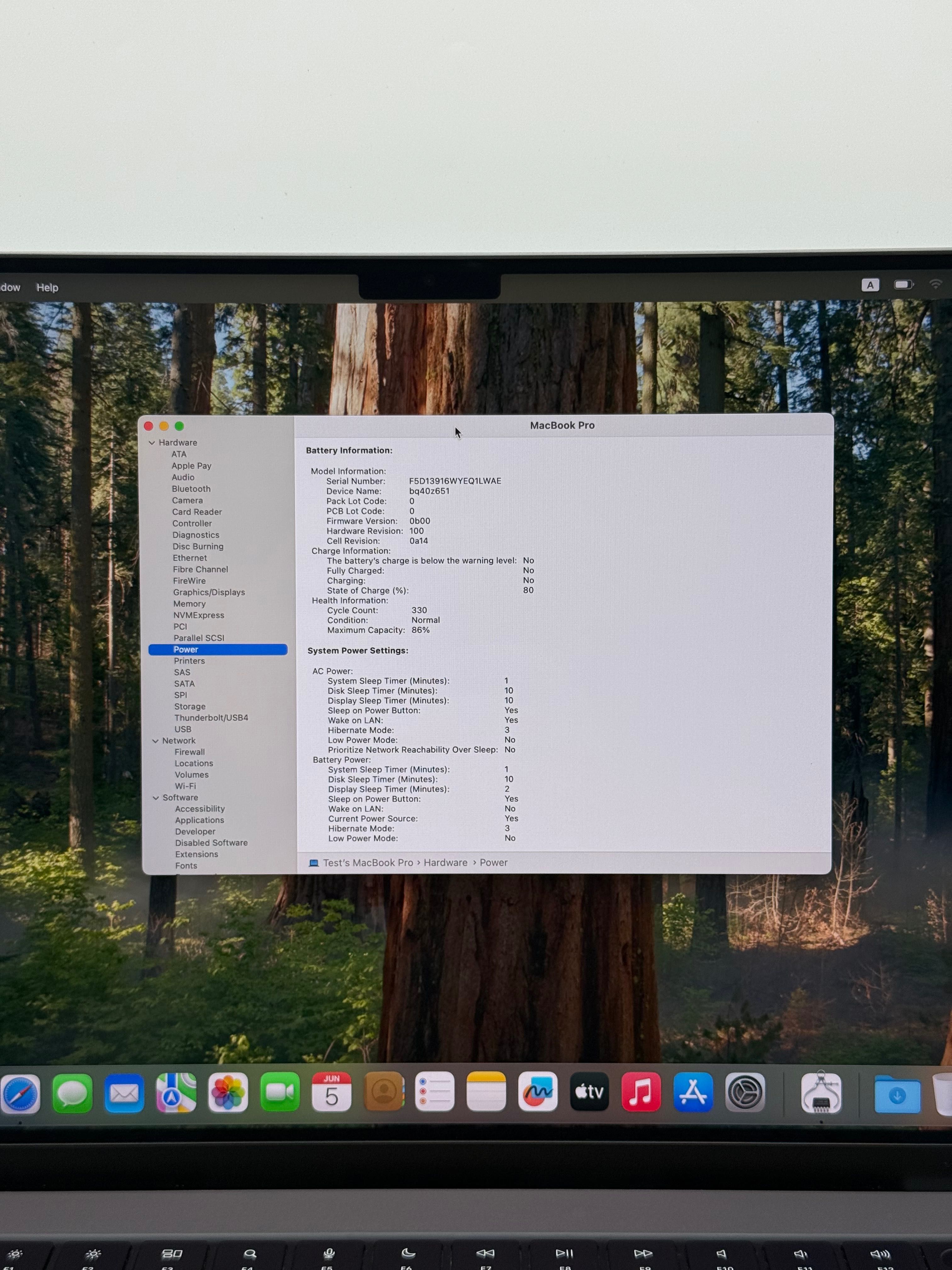Click the window title MacBook Pro
The height and width of the screenshot is (1270, 952).
pyautogui.click(x=562, y=426)
